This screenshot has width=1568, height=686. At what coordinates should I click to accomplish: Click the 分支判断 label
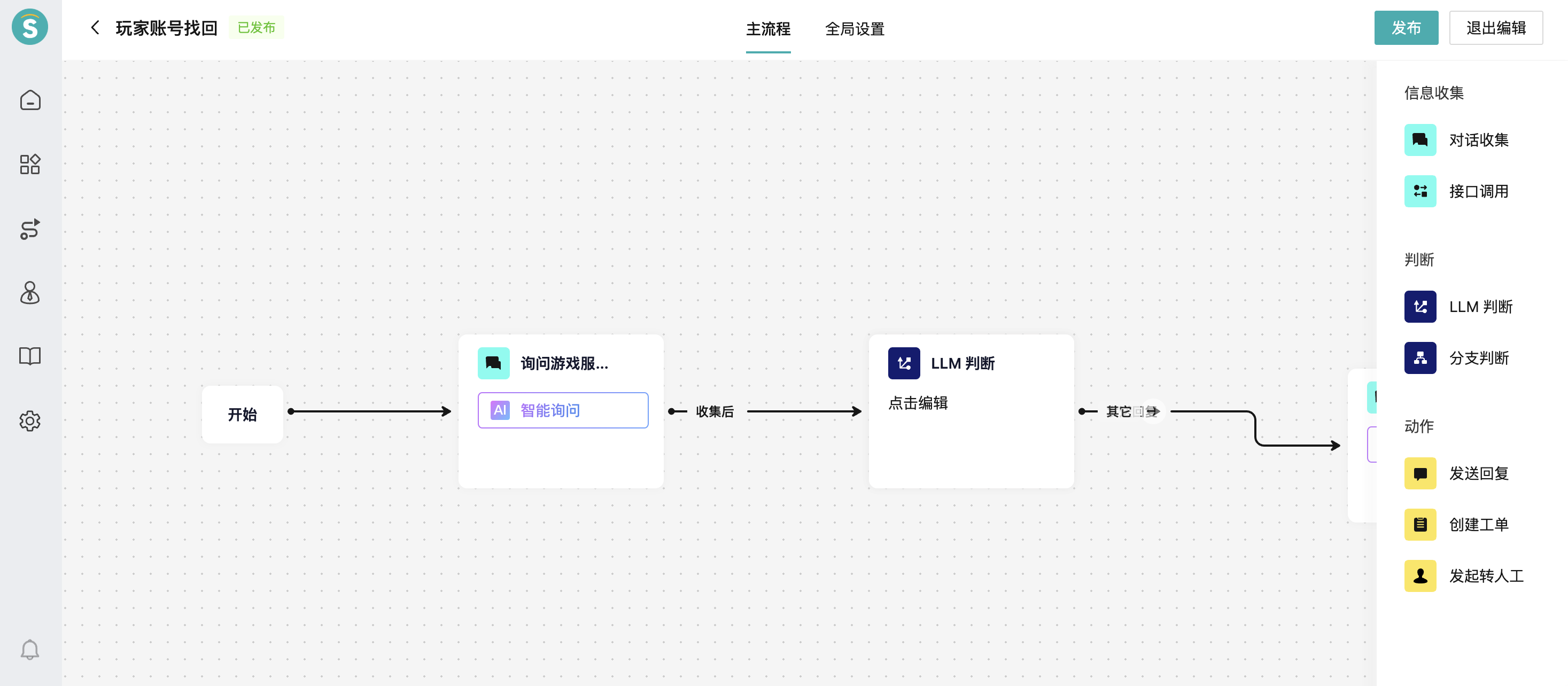pos(1479,358)
